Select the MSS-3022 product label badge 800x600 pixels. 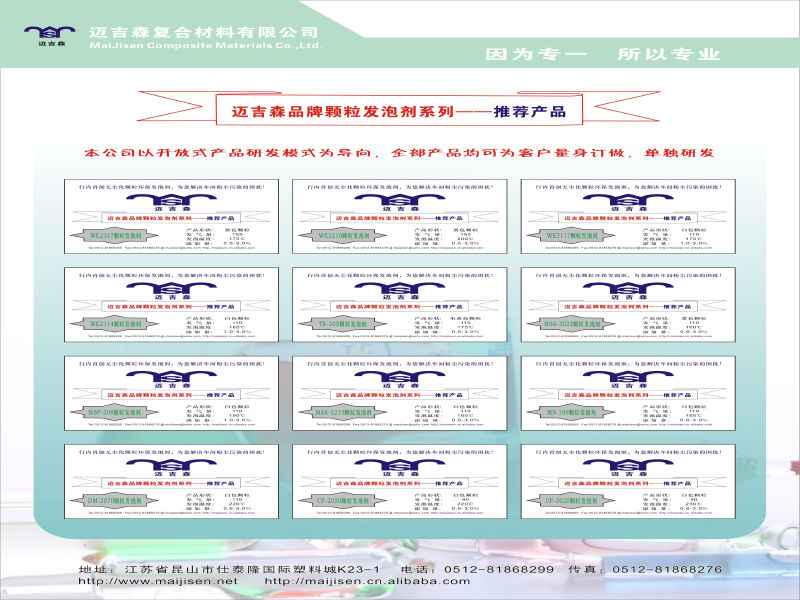571,324
